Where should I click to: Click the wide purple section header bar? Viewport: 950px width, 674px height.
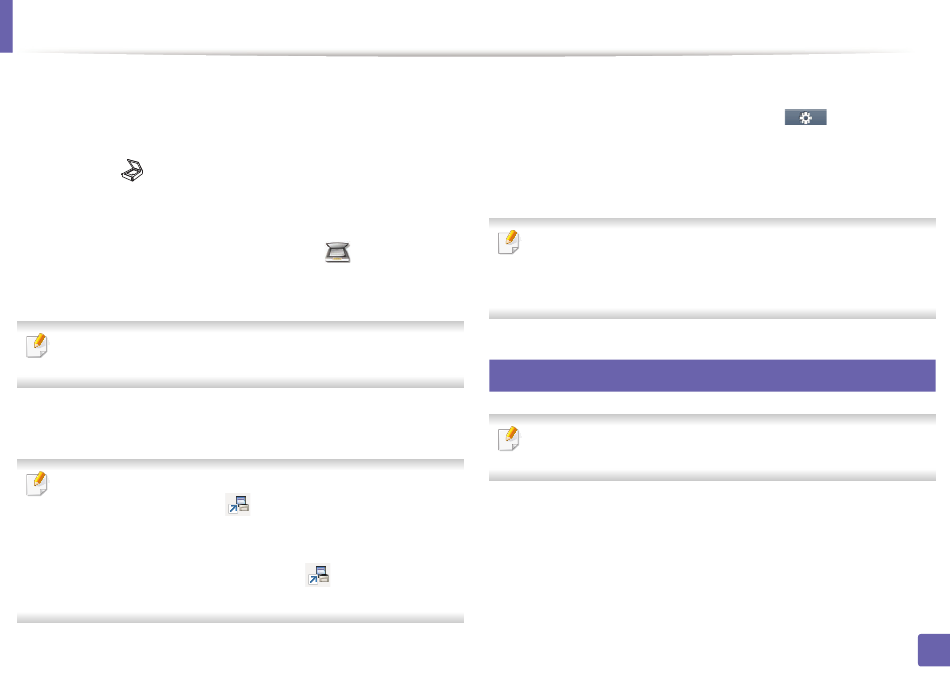[712, 375]
